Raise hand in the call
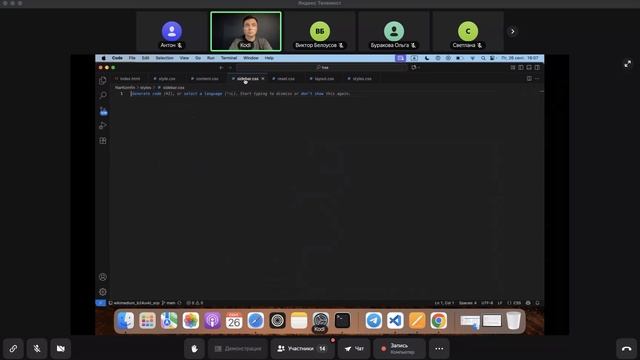The height and width of the screenshot is (360, 640). point(194,349)
